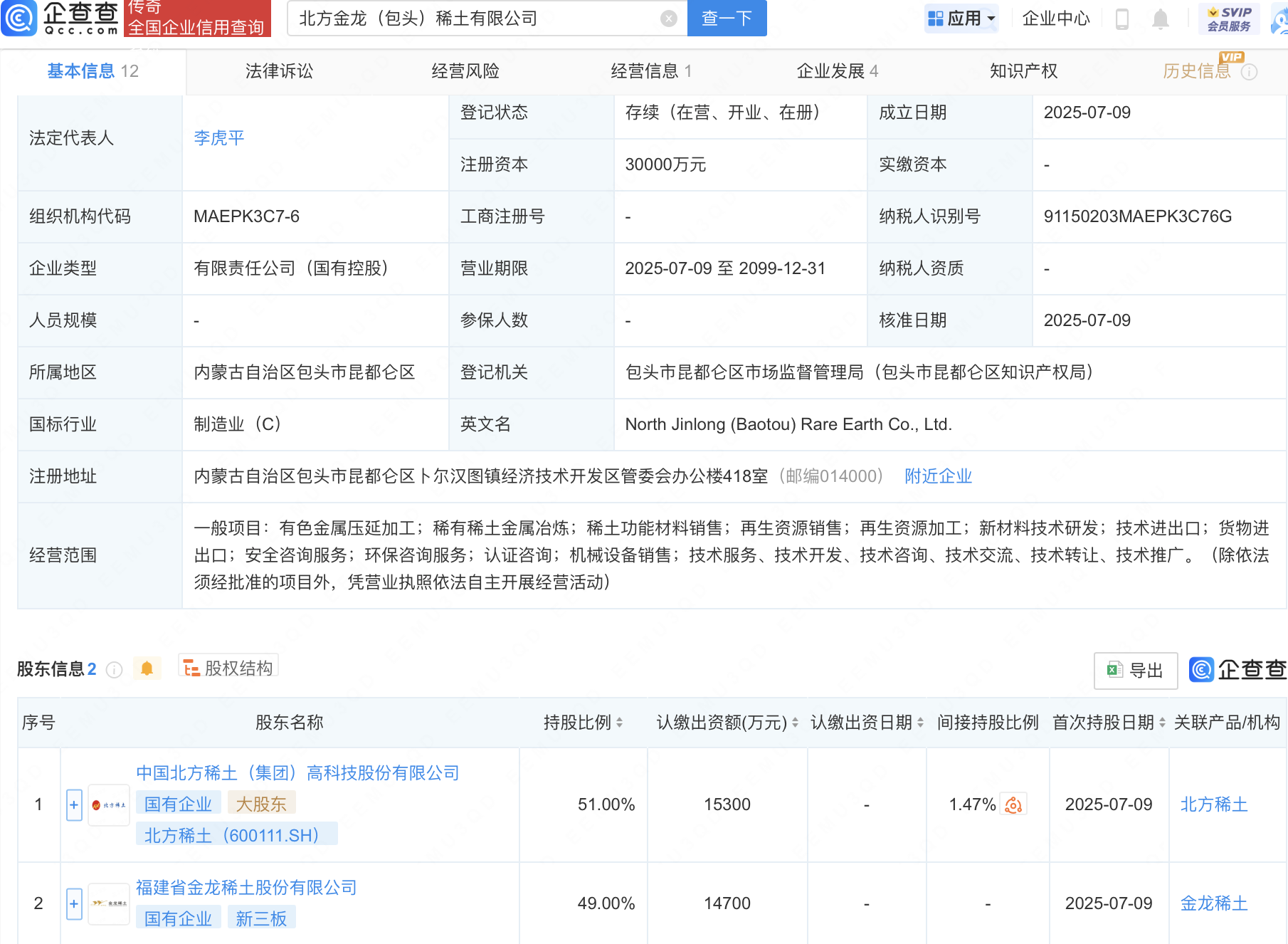The width and height of the screenshot is (1288, 944).
Task: Open legal representative 李虎平 link
Action: (x=219, y=138)
